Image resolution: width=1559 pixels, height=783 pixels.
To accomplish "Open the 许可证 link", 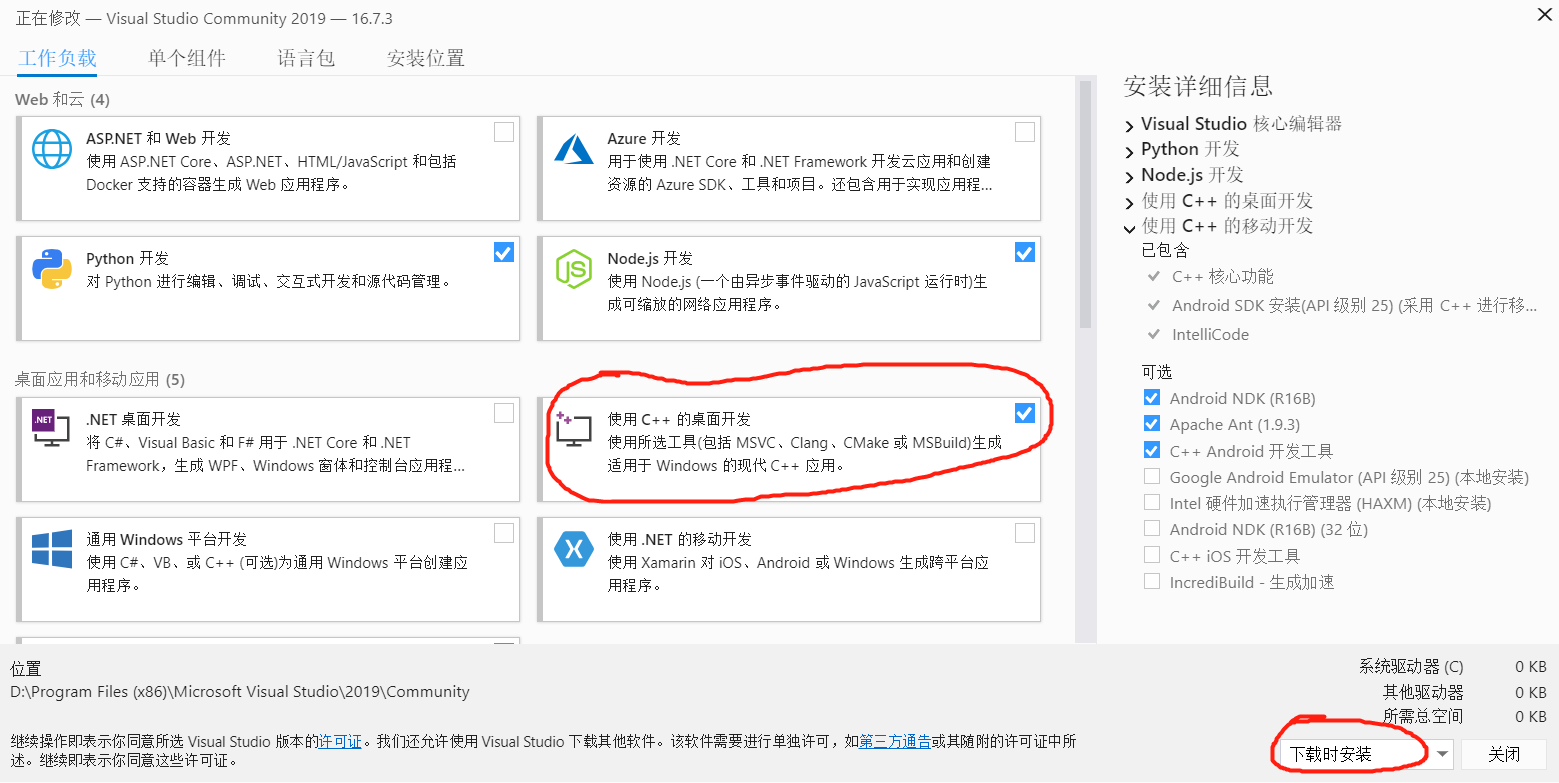I will tap(340, 741).
